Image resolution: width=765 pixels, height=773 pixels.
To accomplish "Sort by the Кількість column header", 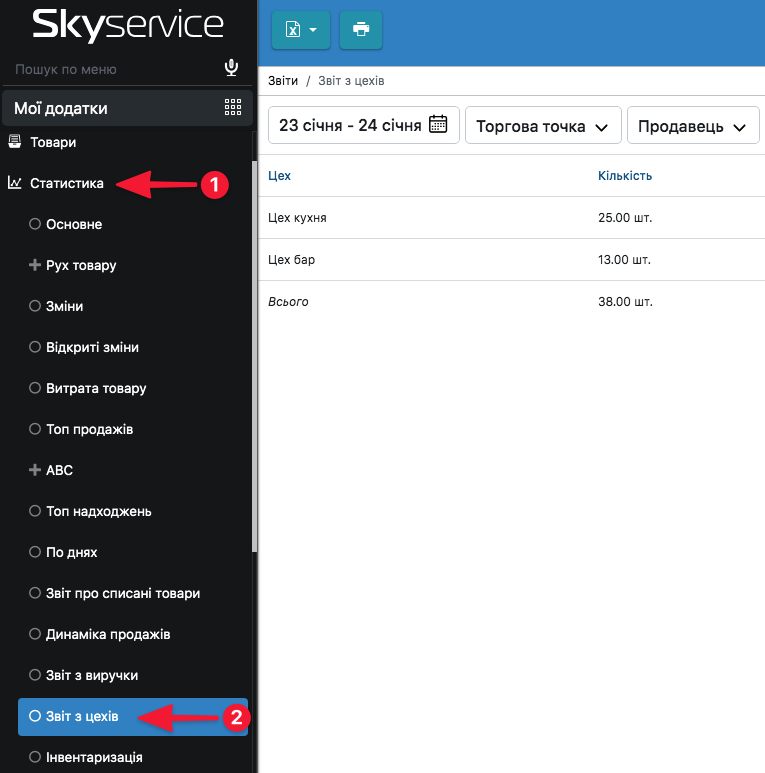I will 625,176.
